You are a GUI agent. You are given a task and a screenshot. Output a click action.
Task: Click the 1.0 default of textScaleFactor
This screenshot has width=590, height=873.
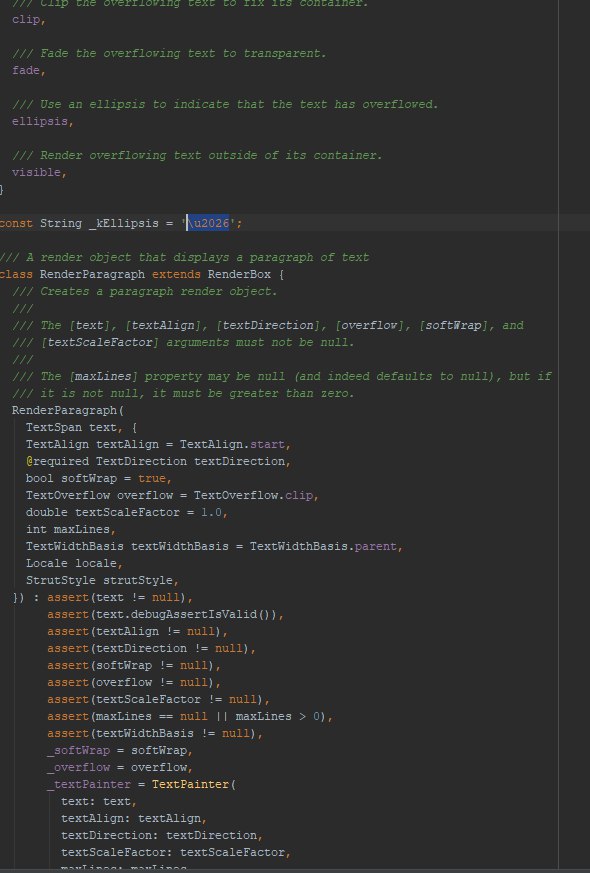(211, 512)
